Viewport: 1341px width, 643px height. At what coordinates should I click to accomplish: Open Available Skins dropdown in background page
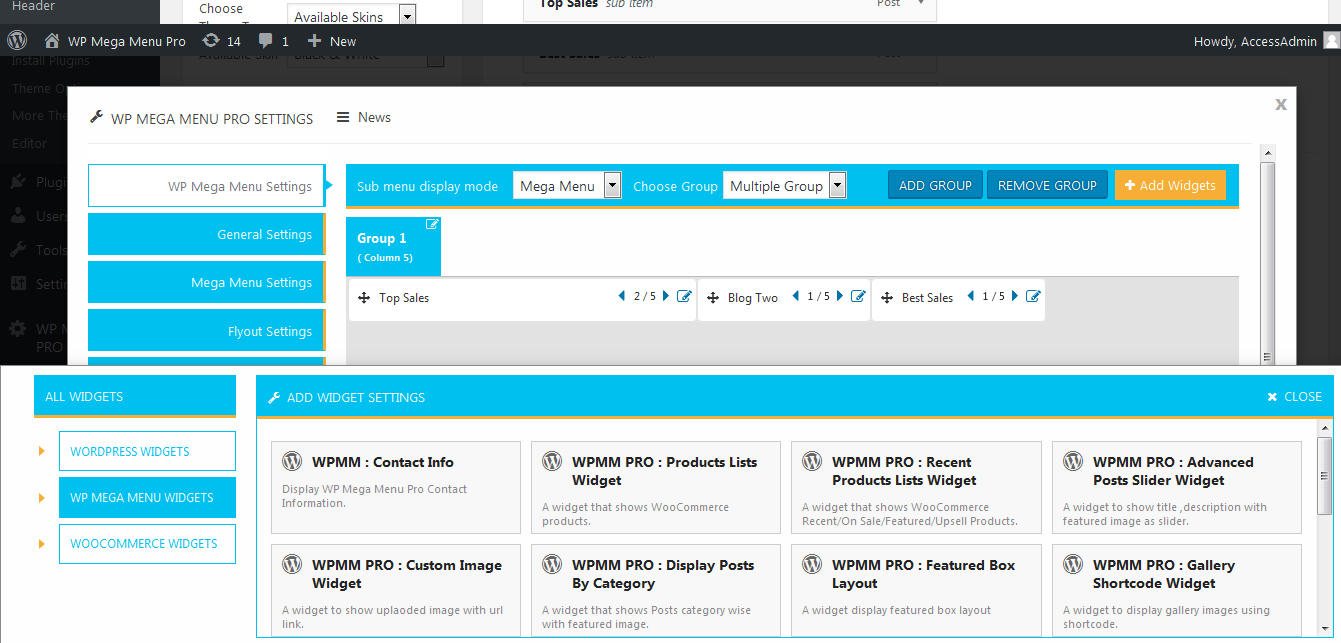pyautogui.click(x=351, y=16)
